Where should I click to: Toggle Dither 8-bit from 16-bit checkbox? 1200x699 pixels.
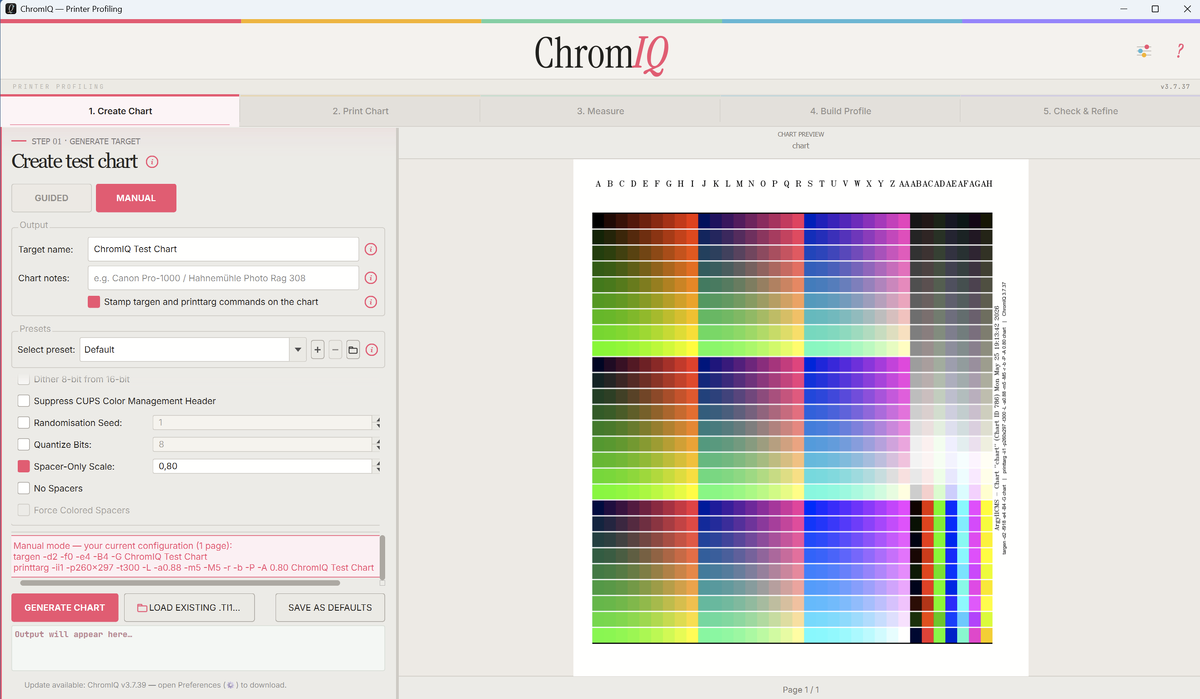[x=24, y=380]
